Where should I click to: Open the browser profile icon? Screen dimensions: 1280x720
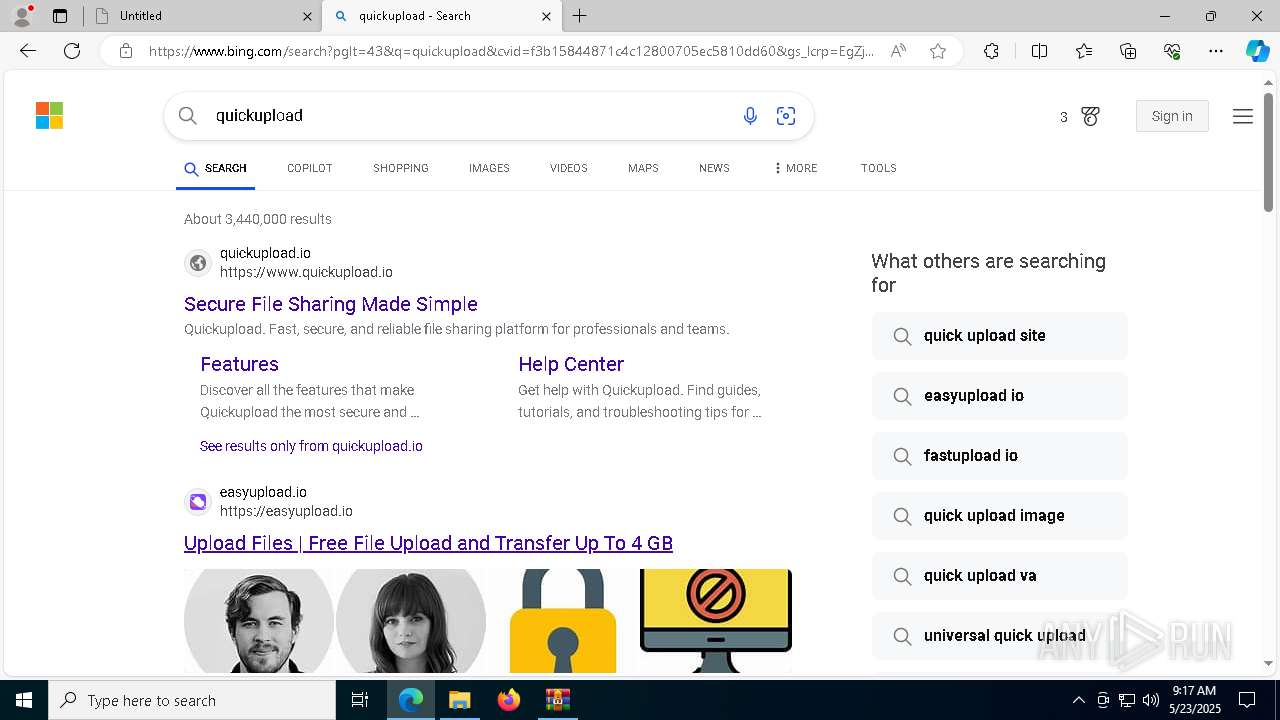pos(21,16)
